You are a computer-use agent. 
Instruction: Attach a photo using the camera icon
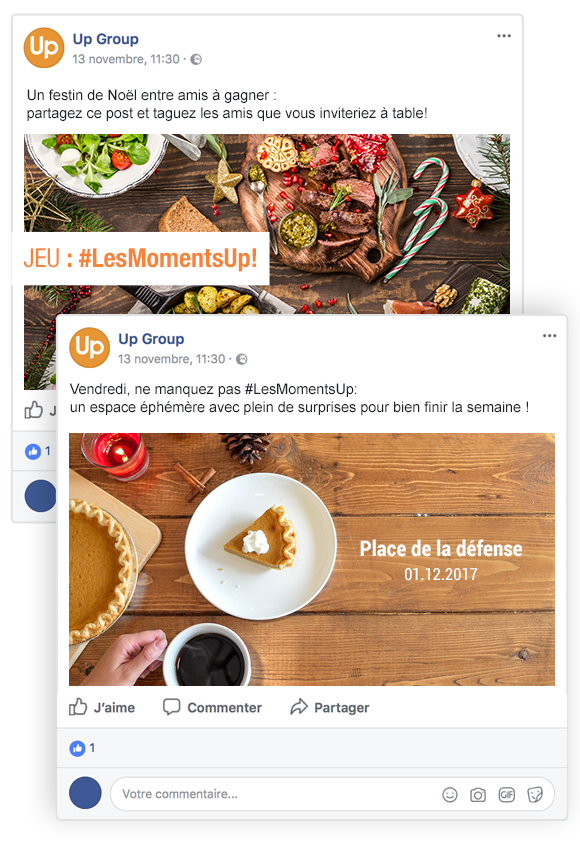tap(478, 795)
